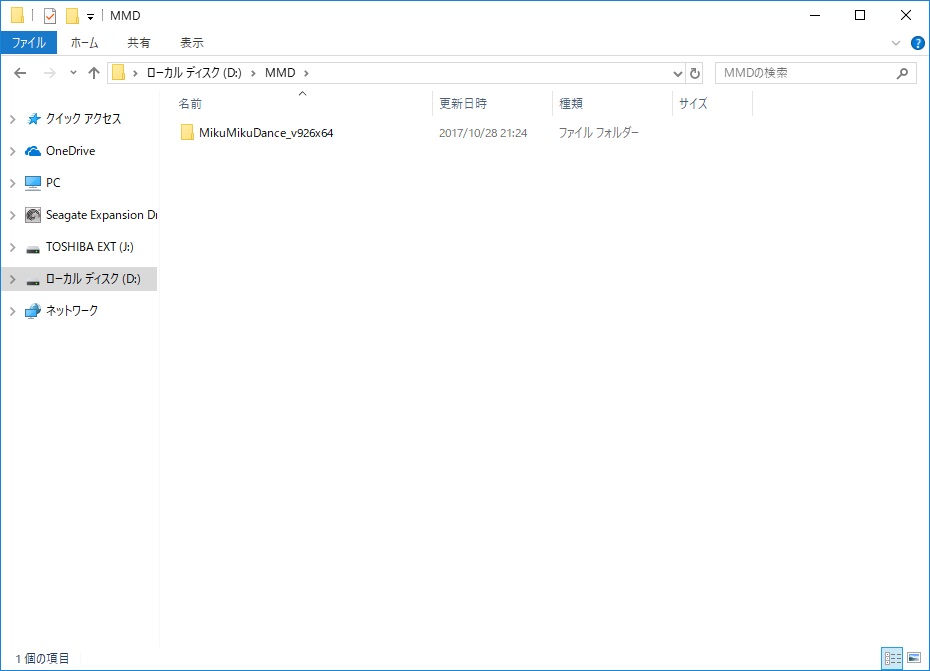930x671 pixels.
Task: Sort by the 名前 column header
Action: click(x=190, y=104)
